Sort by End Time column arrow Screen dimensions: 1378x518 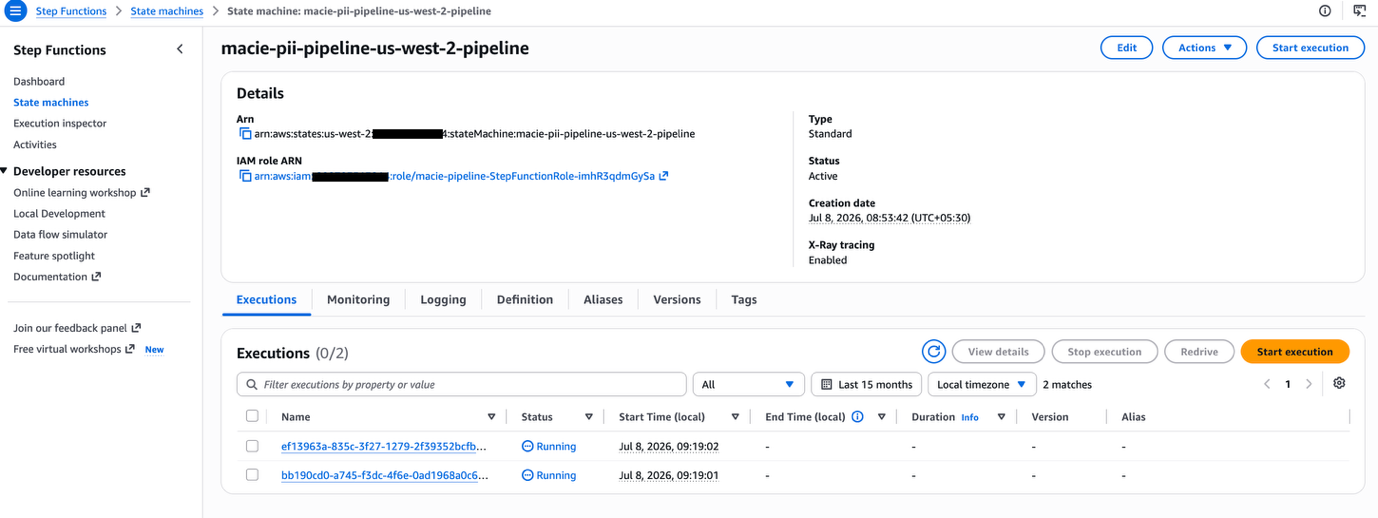pos(881,417)
